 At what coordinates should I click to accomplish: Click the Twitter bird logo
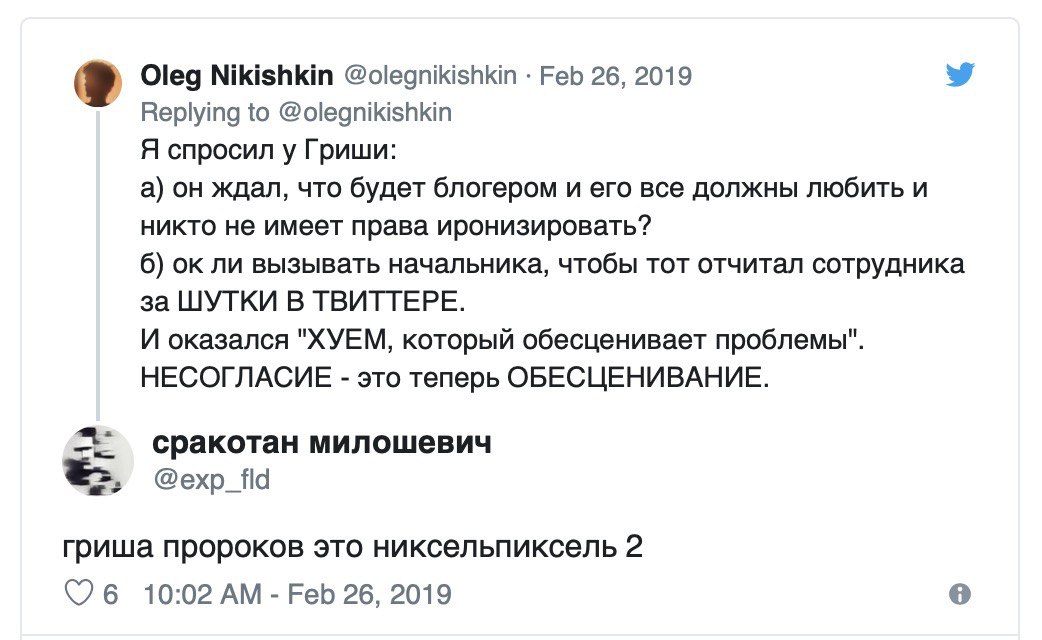coord(960,75)
